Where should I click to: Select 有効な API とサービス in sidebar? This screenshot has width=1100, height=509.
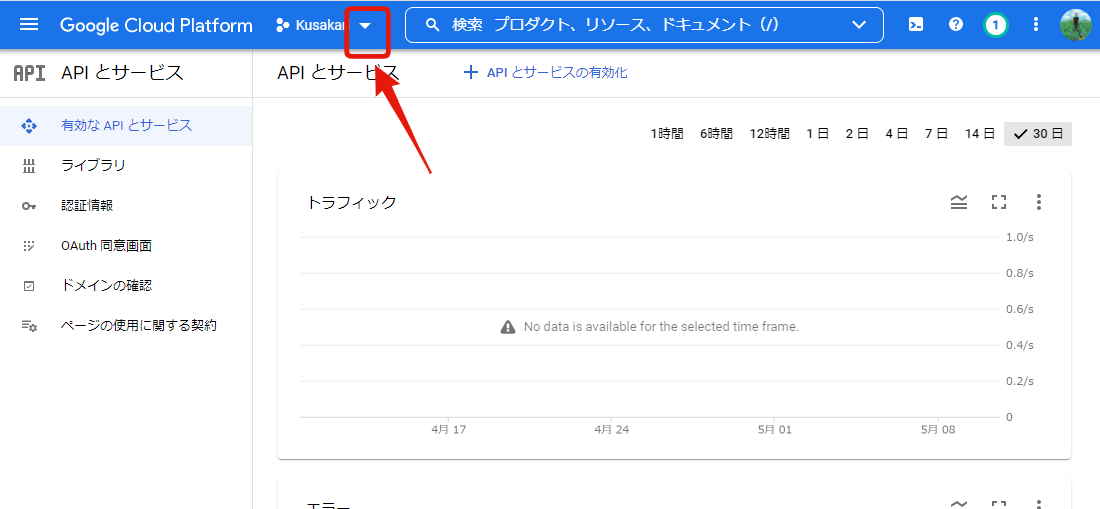click(126, 126)
